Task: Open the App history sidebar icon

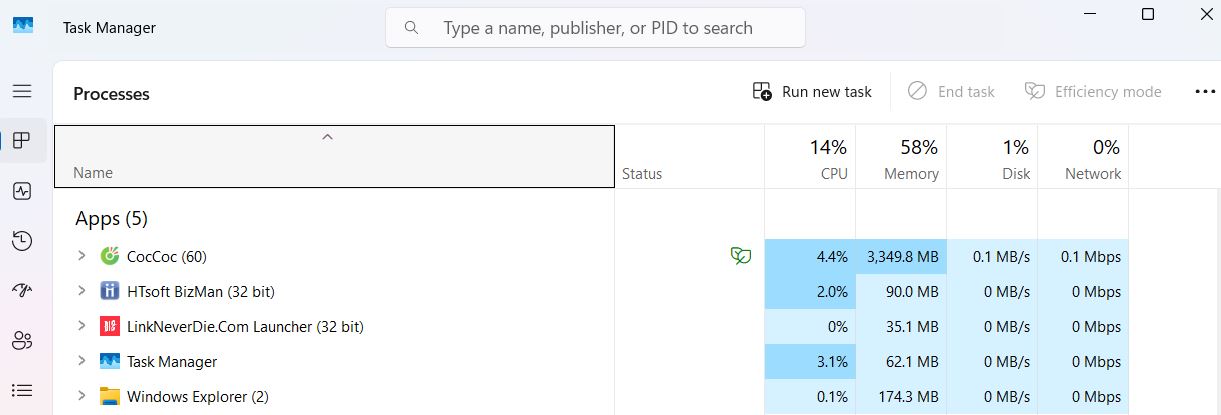Action: (22, 240)
